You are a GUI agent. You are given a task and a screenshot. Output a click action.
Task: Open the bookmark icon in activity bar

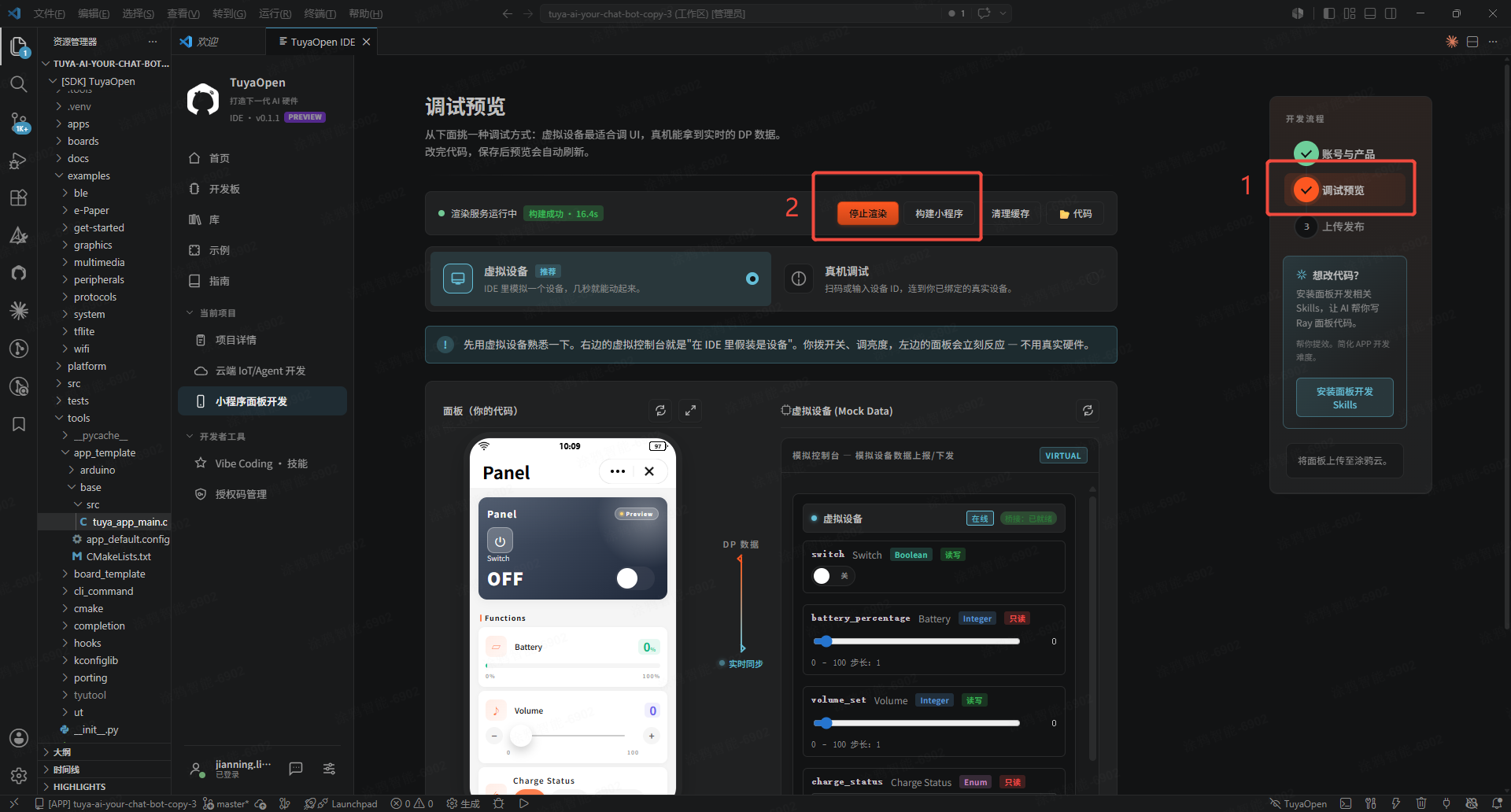point(19,424)
